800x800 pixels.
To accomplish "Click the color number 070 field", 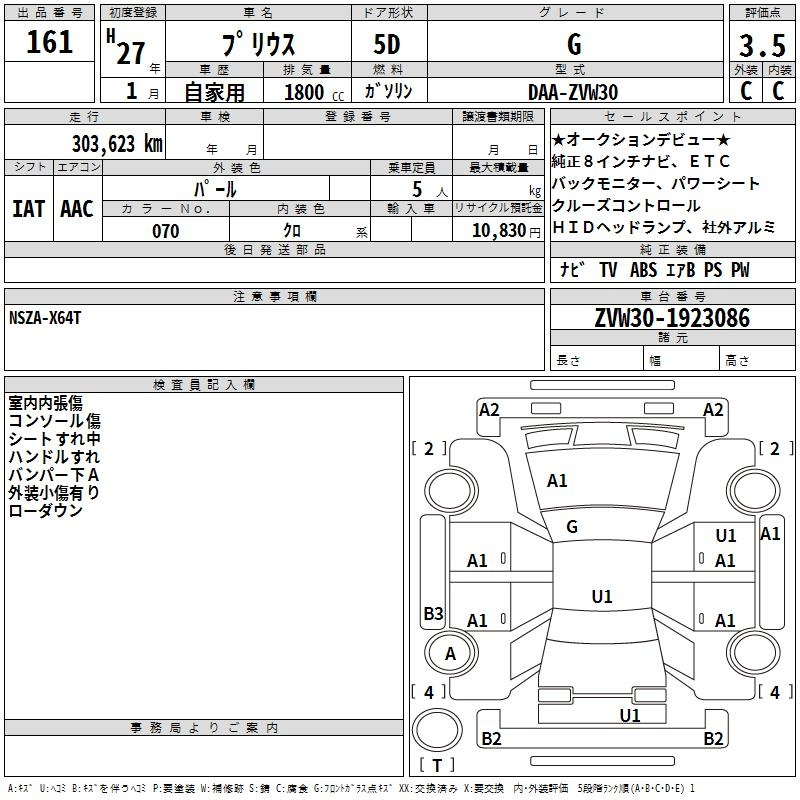I will (165, 231).
